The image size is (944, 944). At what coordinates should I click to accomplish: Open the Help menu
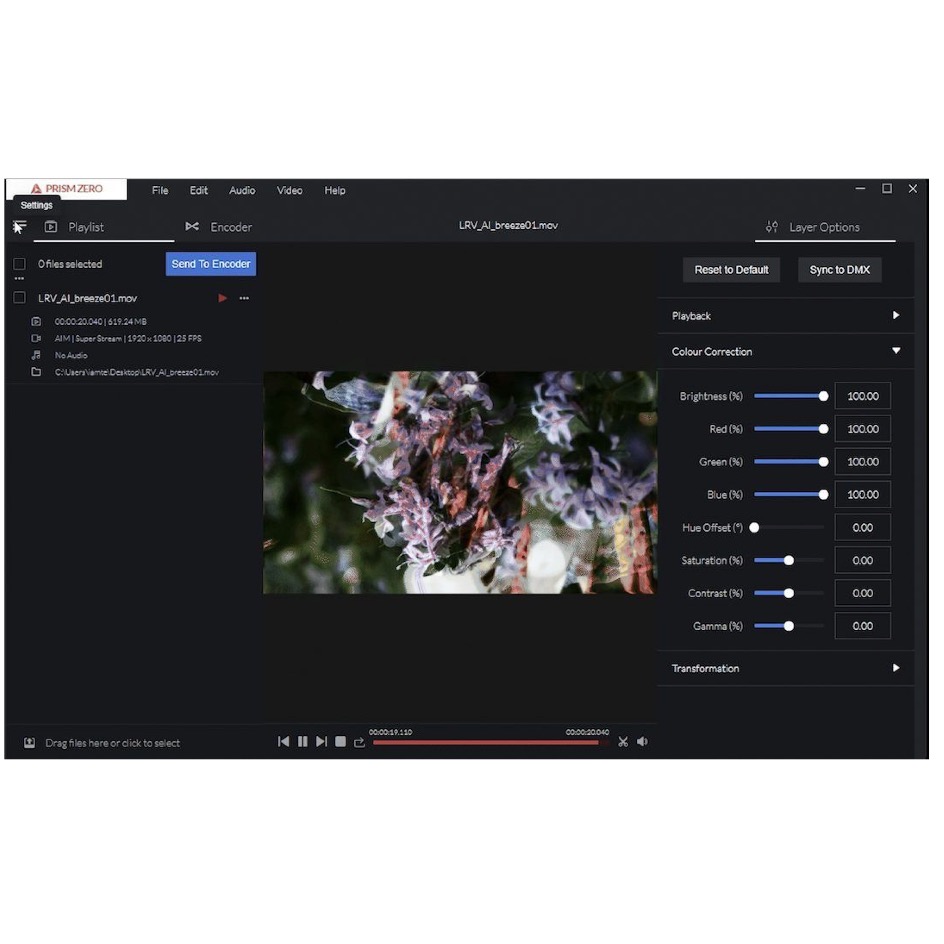(335, 190)
